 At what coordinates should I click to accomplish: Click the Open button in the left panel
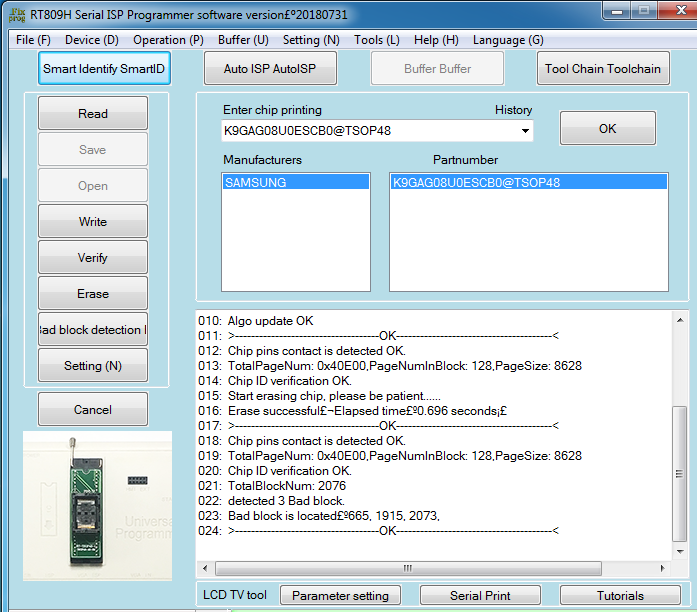pos(93,185)
